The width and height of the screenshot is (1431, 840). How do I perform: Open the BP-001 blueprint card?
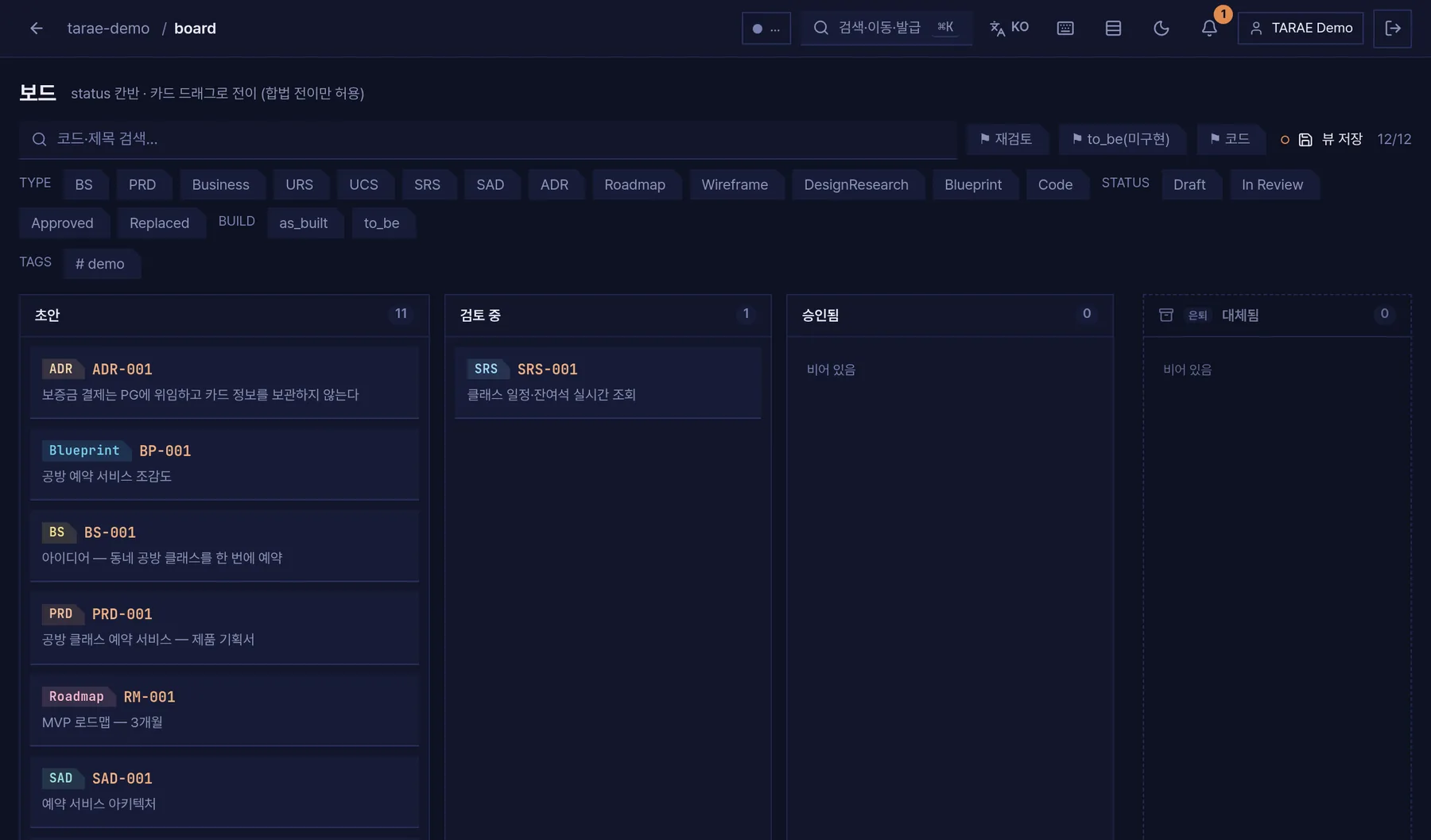pyautogui.click(x=224, y=464)
